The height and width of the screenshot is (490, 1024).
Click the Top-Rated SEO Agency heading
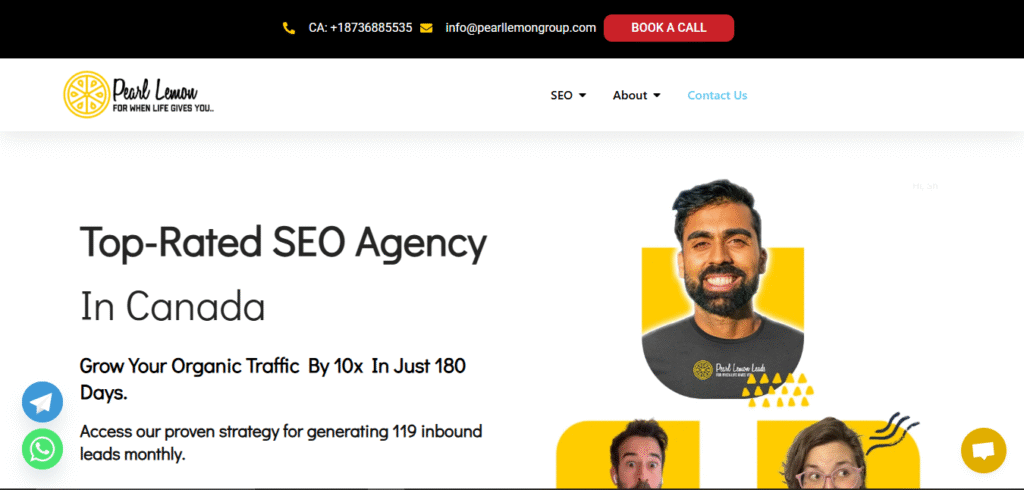[283, 243]
